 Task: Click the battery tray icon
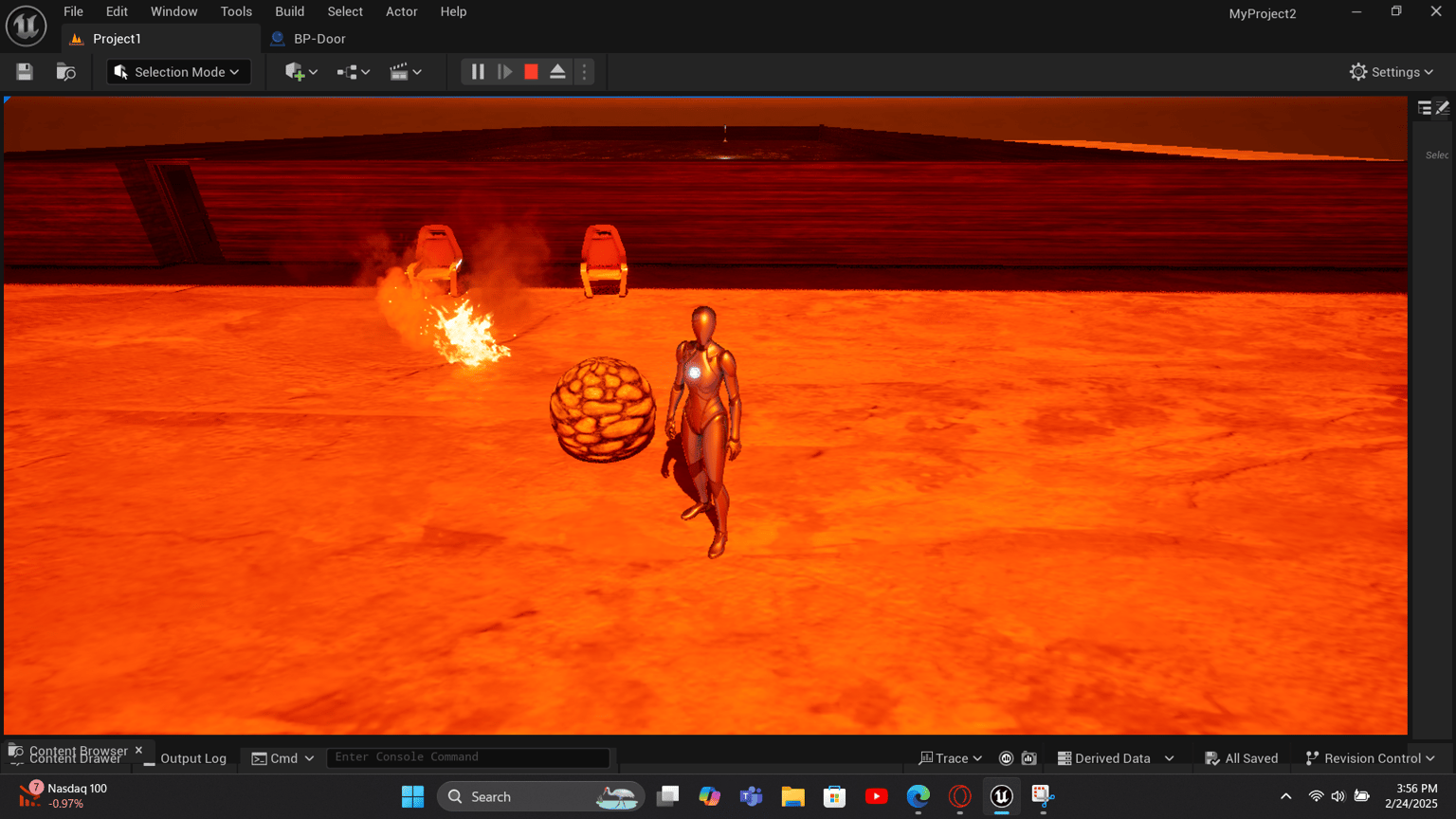1361,796
